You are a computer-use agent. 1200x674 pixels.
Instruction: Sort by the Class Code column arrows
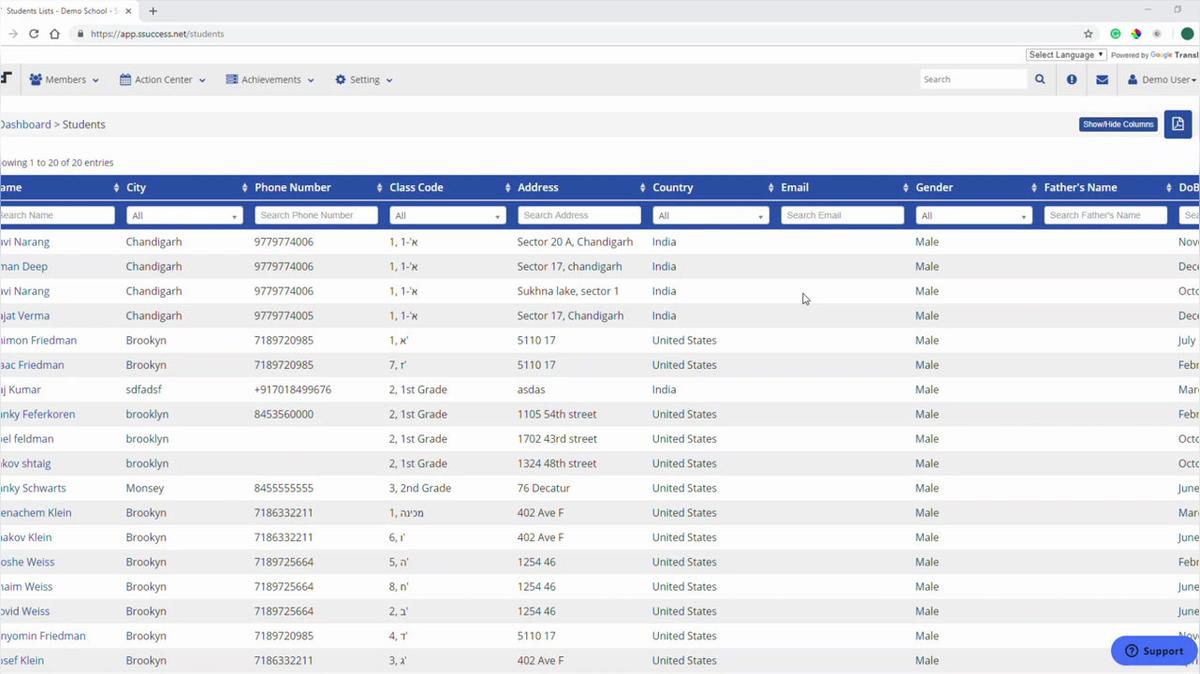[x=508, y=187]
